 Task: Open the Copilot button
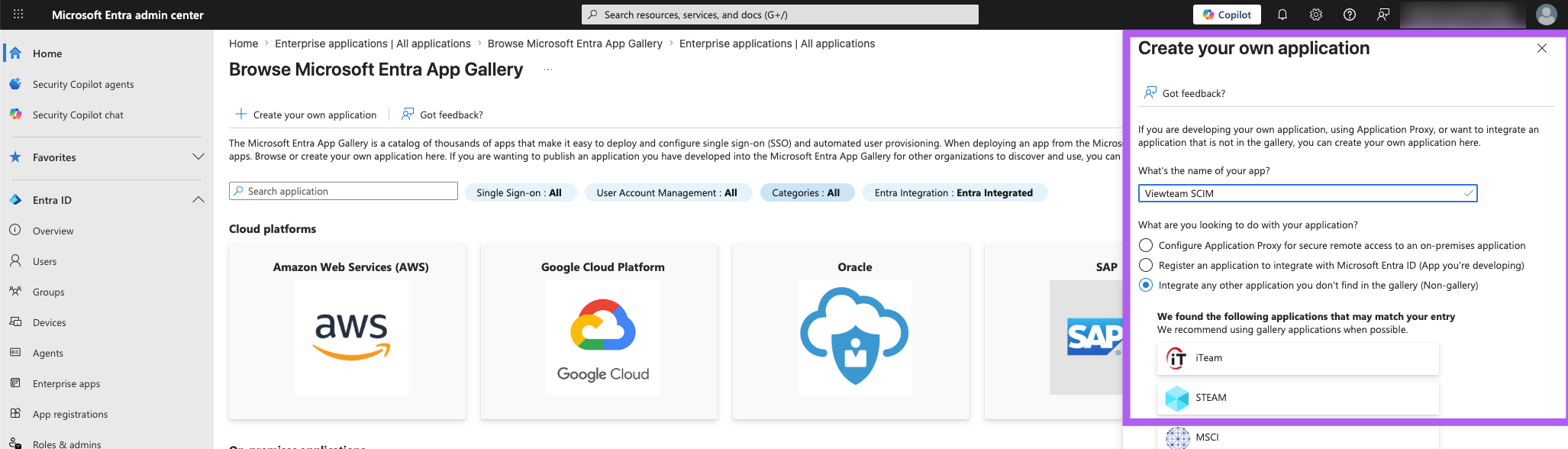1227,15
